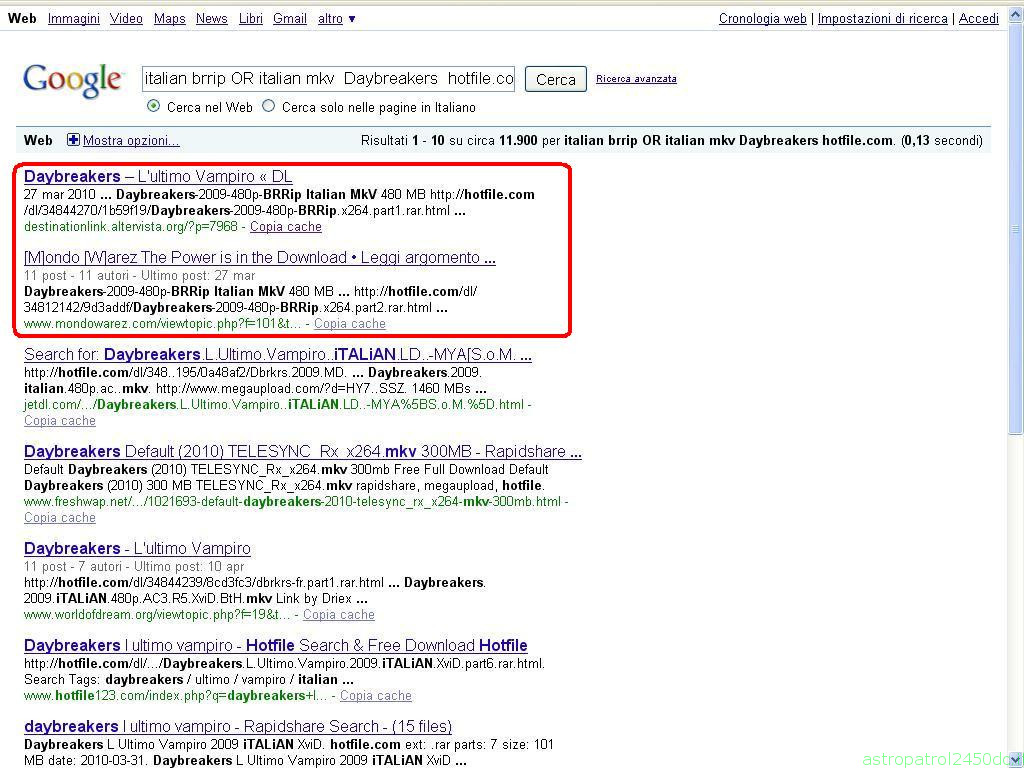Open cached copy of mondowarez.com result
Screen dimensions: 1024x768
[350, 324]
